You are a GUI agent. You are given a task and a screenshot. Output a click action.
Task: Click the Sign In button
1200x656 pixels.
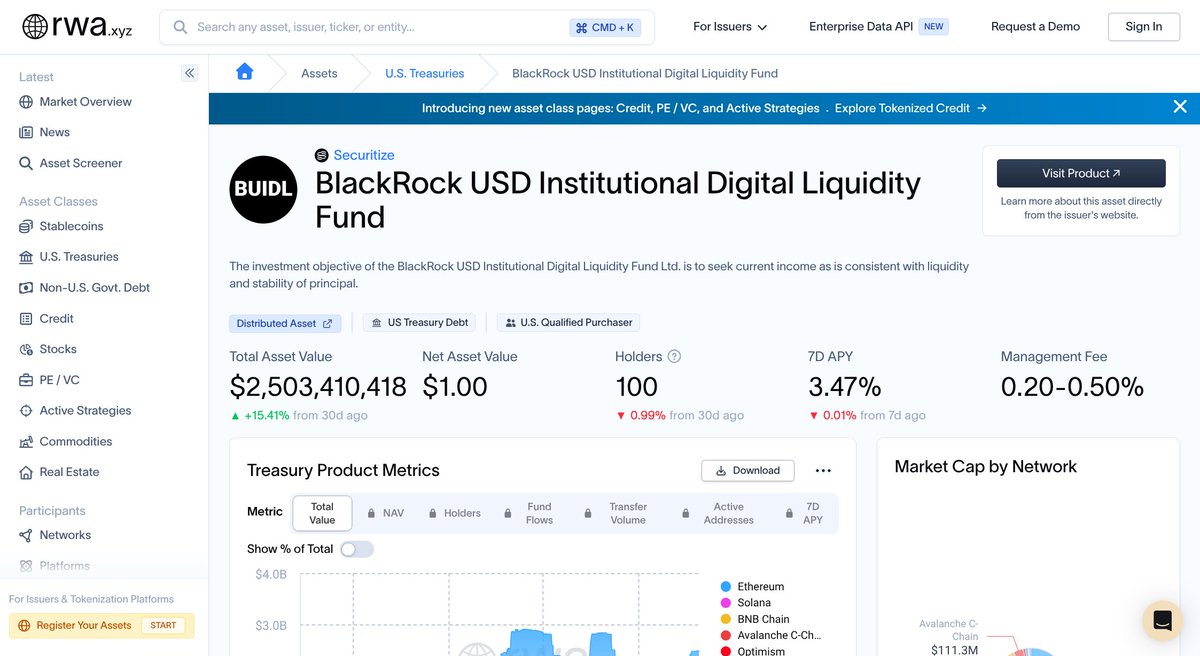coord(1143,27)
